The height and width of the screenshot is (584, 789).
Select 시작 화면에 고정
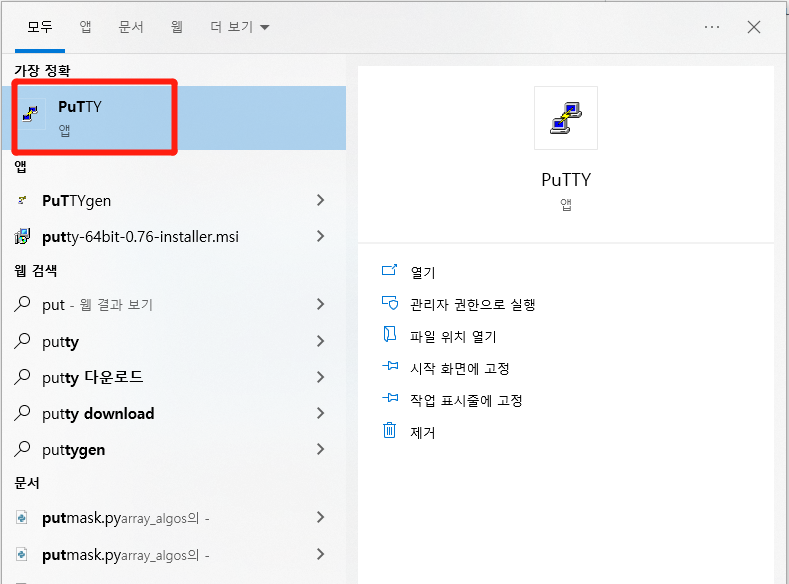[x=459, y=368]
